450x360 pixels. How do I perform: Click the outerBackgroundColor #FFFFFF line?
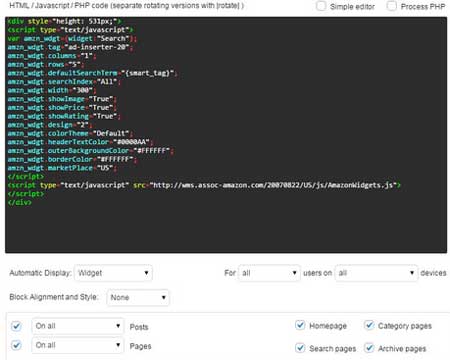tap(91, 151)
